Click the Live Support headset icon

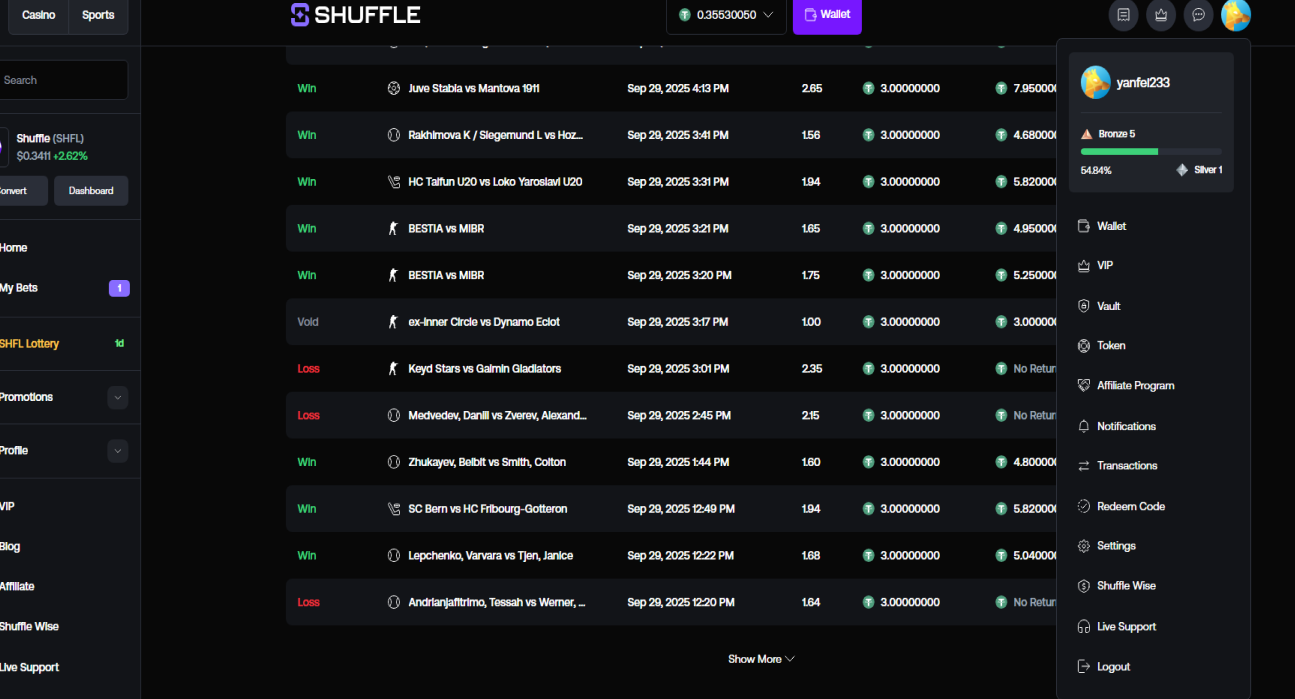[x=1083, y=627]
